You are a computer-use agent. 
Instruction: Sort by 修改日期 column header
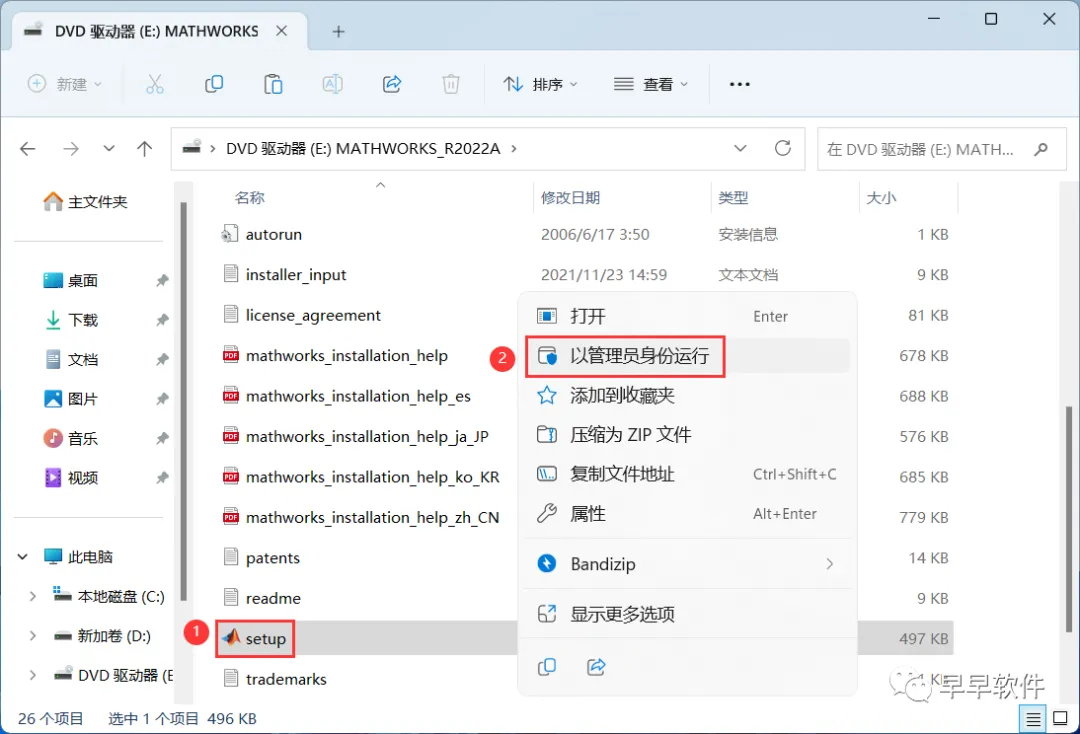(x=570, y=198)
